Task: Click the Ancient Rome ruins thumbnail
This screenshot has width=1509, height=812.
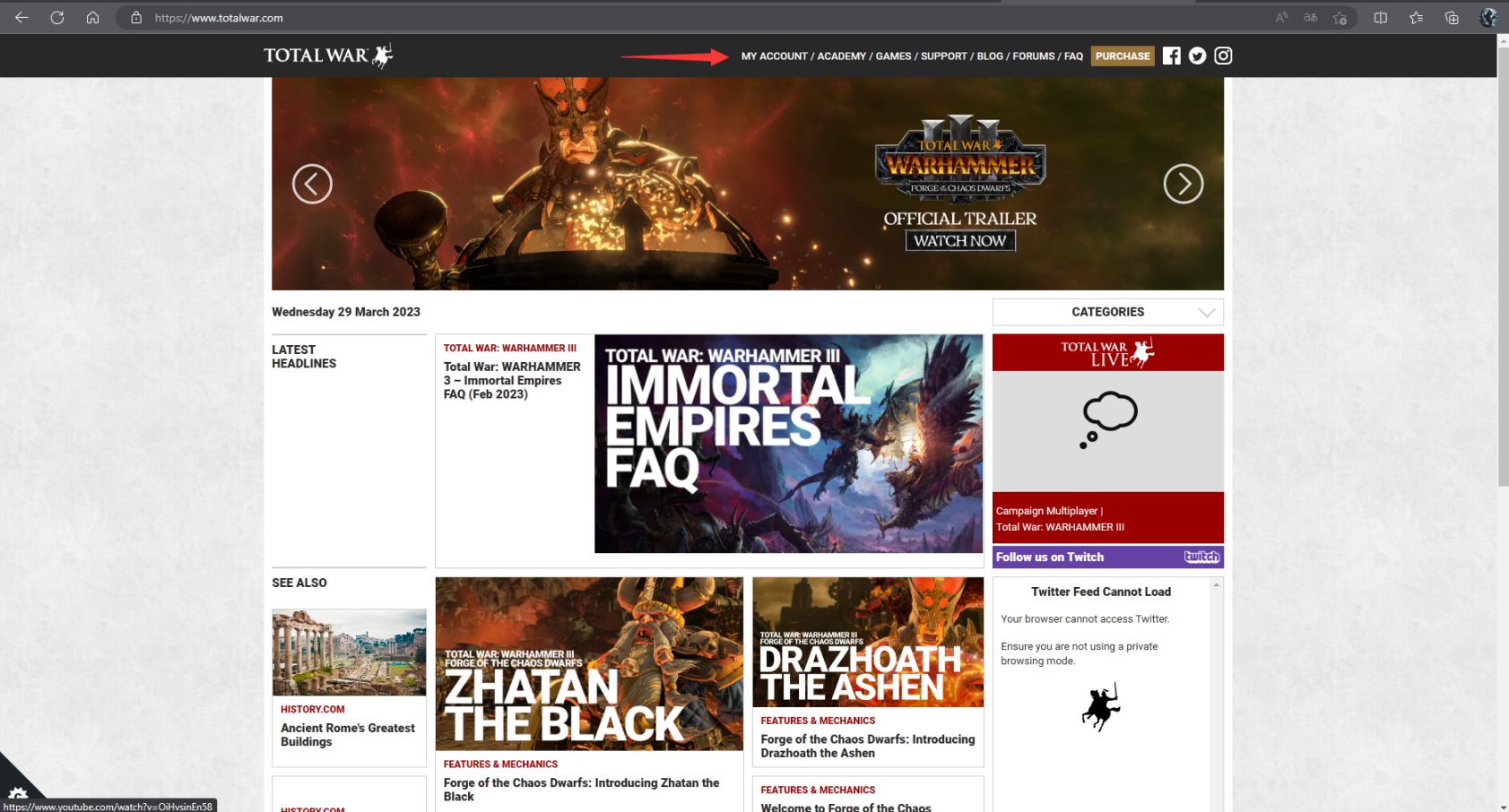Action: 349,652
